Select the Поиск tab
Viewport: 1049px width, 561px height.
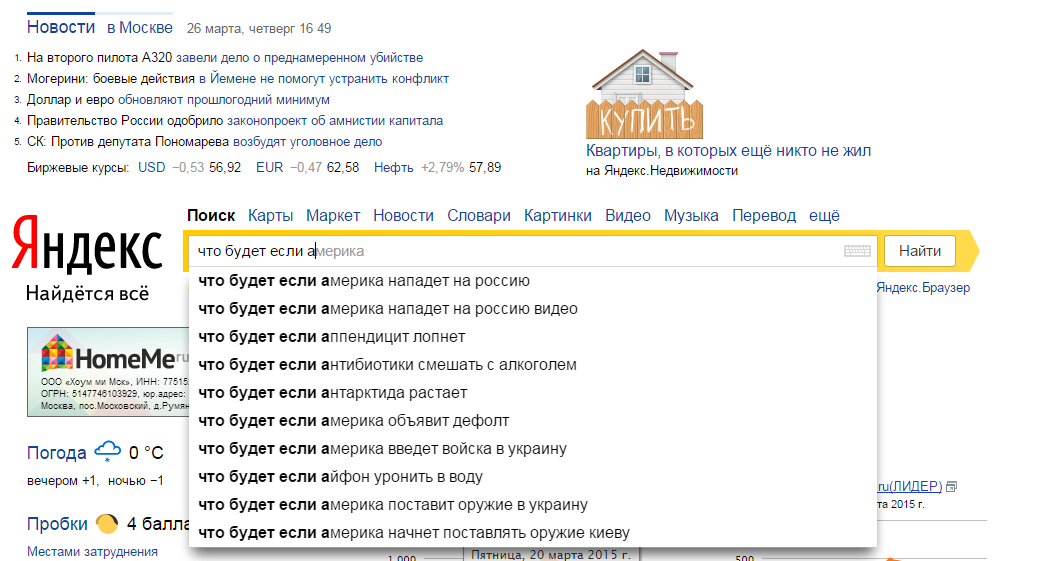(211, 215)
